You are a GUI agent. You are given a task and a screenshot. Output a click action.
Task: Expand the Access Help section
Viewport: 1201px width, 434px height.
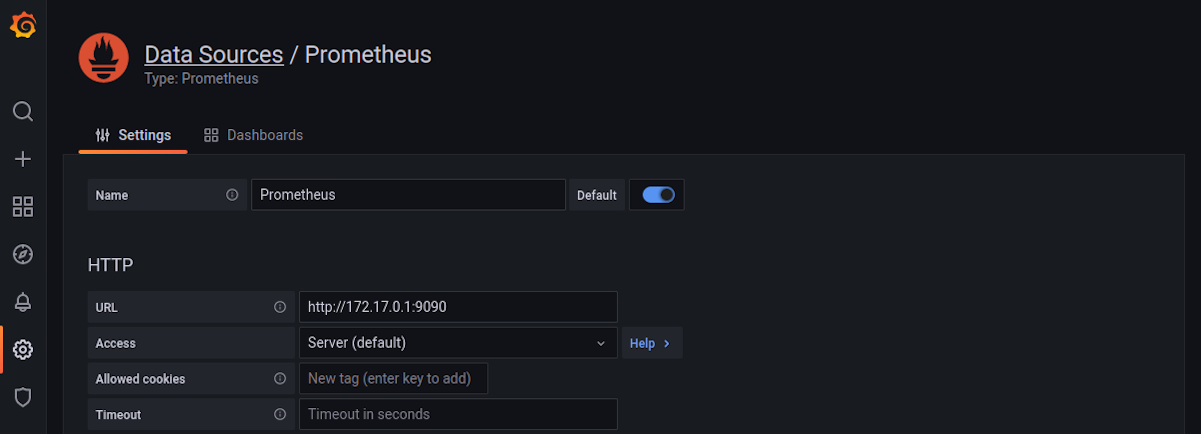click(651, 343)
